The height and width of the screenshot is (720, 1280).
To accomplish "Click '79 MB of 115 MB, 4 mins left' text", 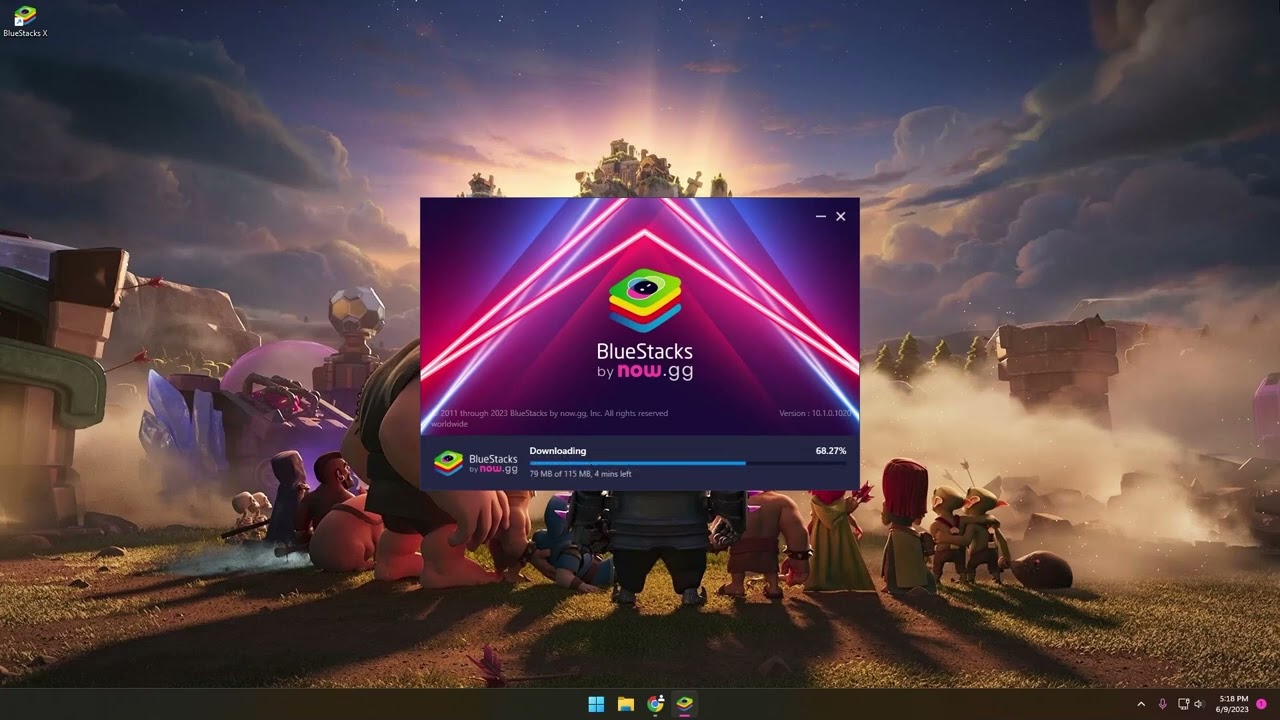I will [x=581, y=474].
